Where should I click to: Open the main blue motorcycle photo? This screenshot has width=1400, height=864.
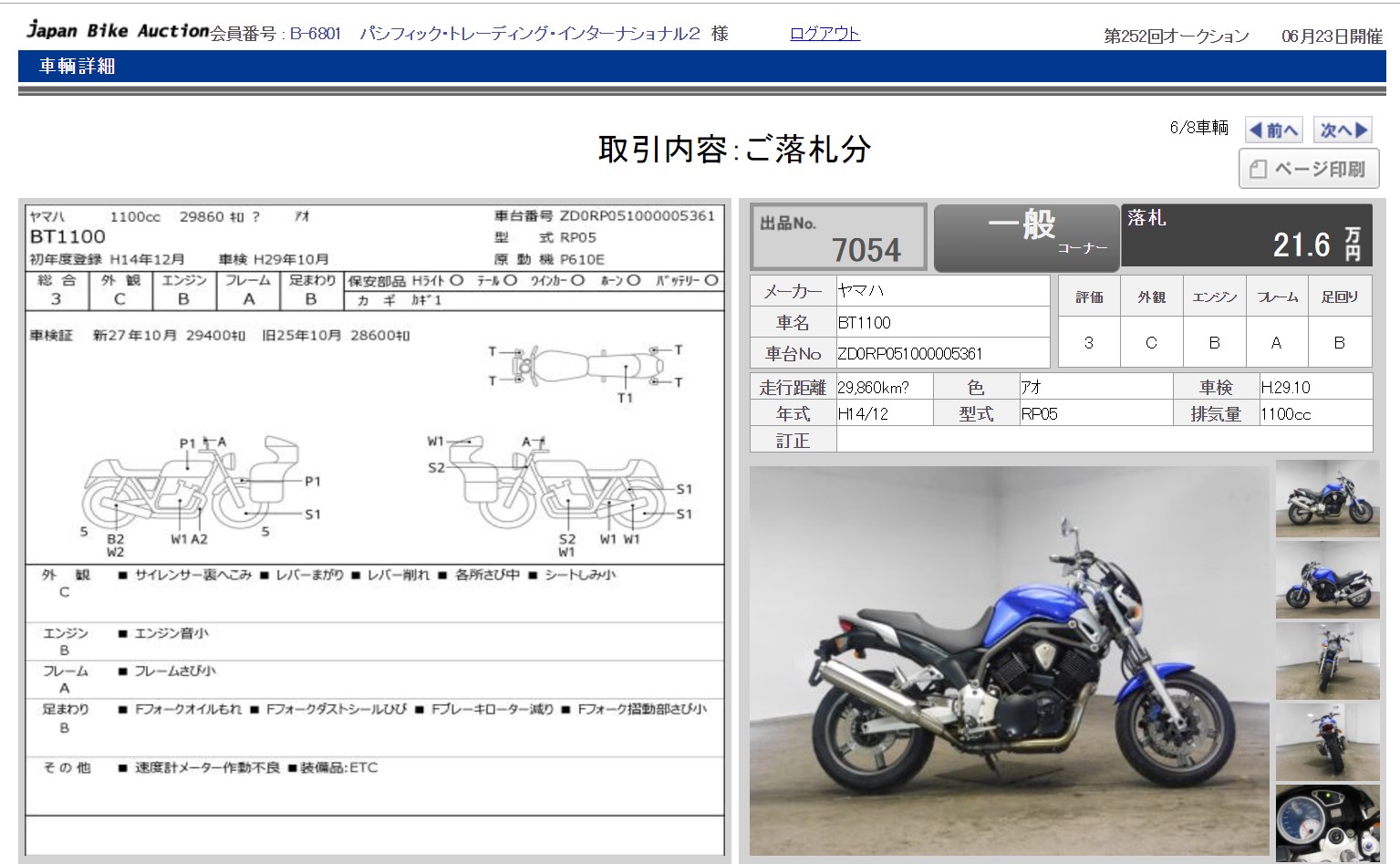tap(1009, 661)
